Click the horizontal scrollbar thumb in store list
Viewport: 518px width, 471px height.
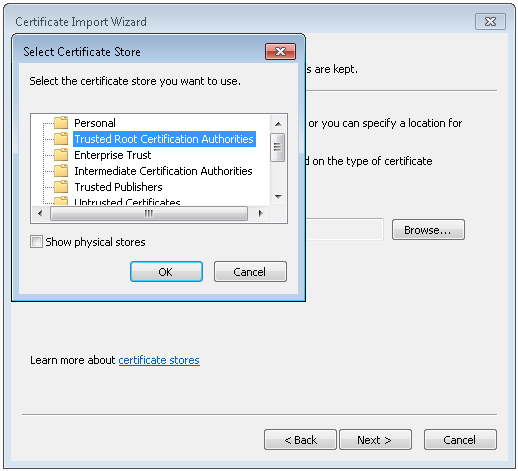(x=149, y=213)
